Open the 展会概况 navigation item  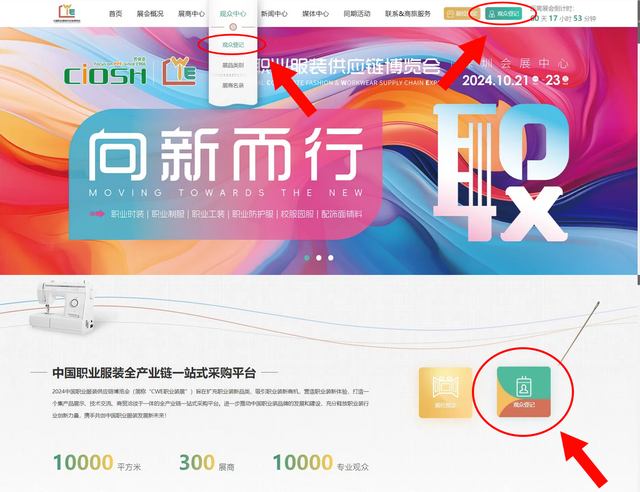click(x=150, y=14)
